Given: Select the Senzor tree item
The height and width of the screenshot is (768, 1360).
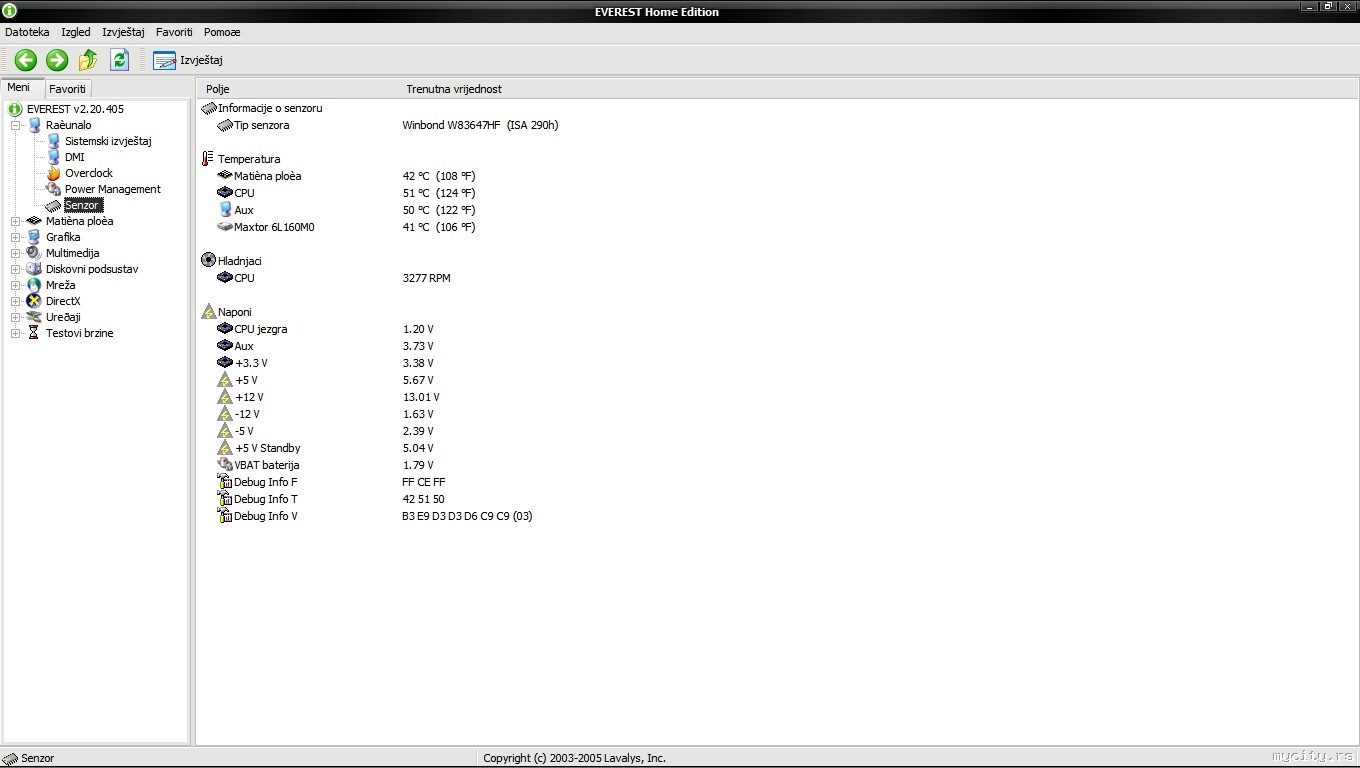Looking at the screenshot, I should pyautogui.click(x=82, y=205).
